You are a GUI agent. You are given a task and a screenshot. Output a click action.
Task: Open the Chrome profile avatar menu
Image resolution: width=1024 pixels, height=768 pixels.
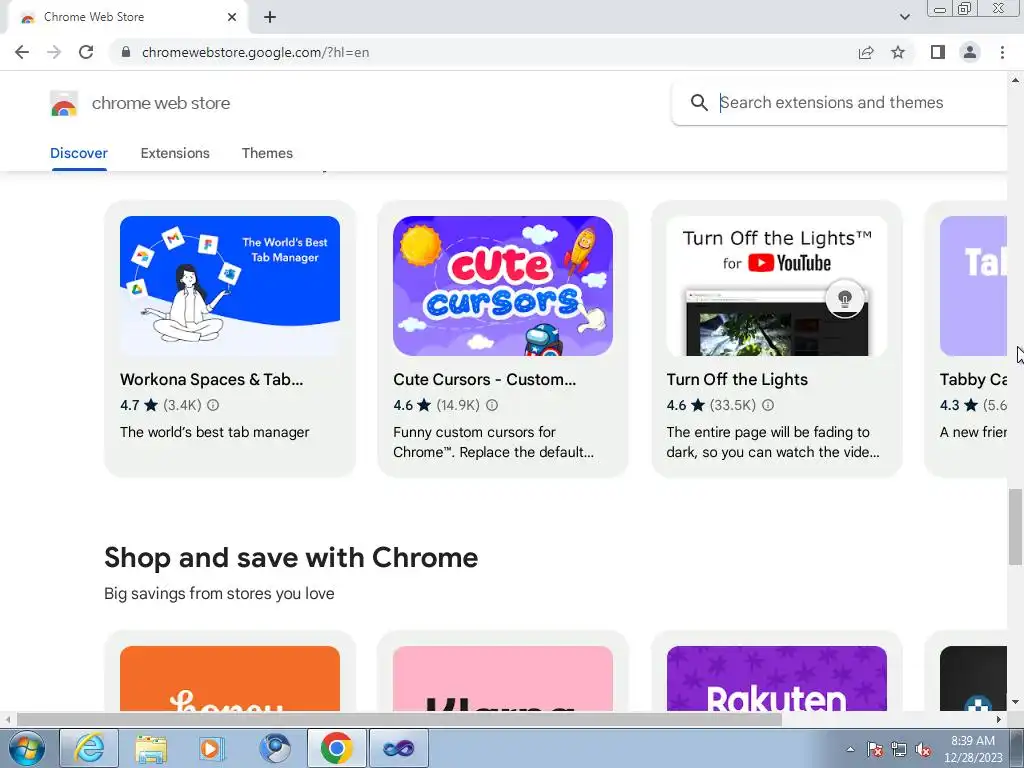970,52
